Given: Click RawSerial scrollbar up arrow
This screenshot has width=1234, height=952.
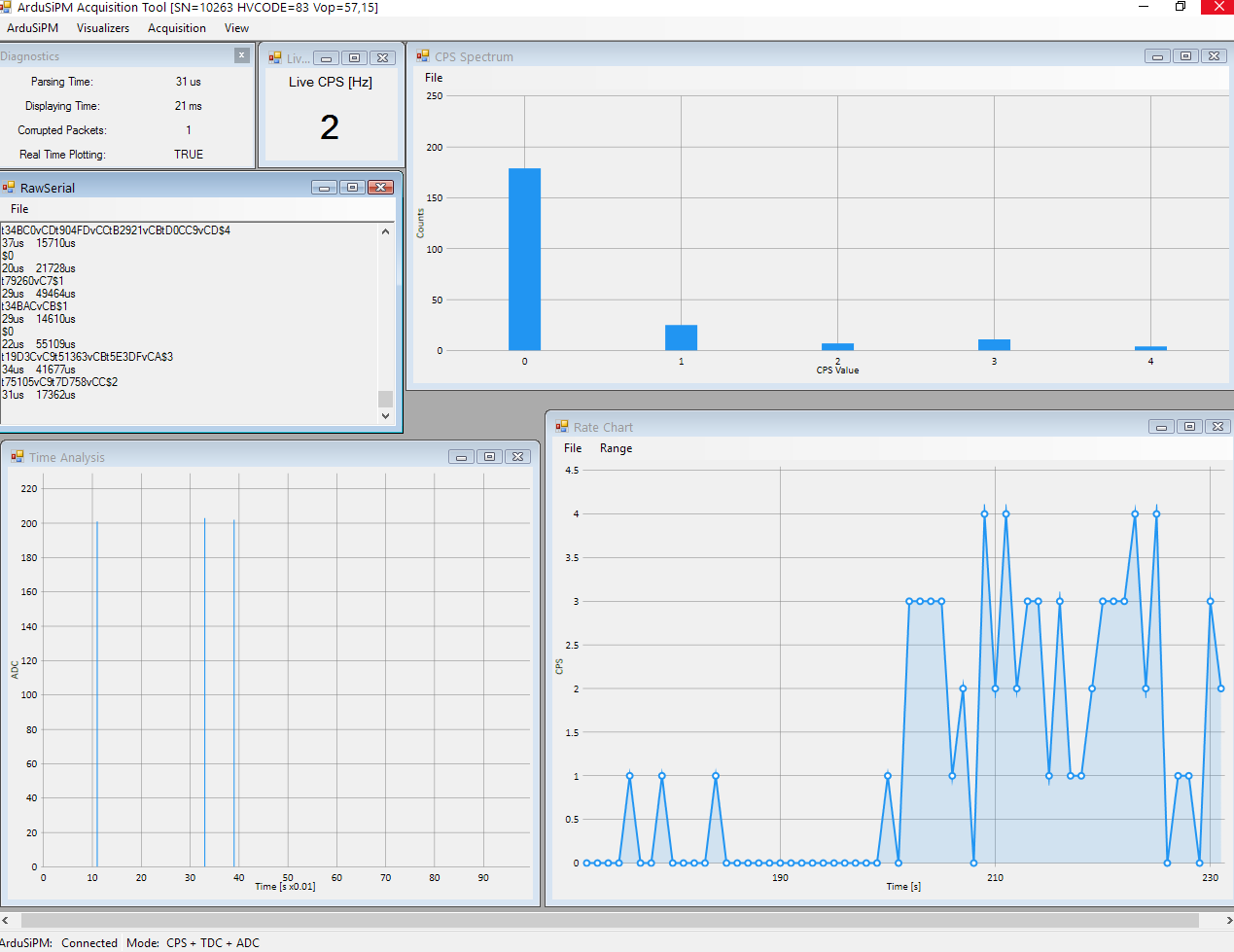Looking at the screenshot, I should (386, 231).
